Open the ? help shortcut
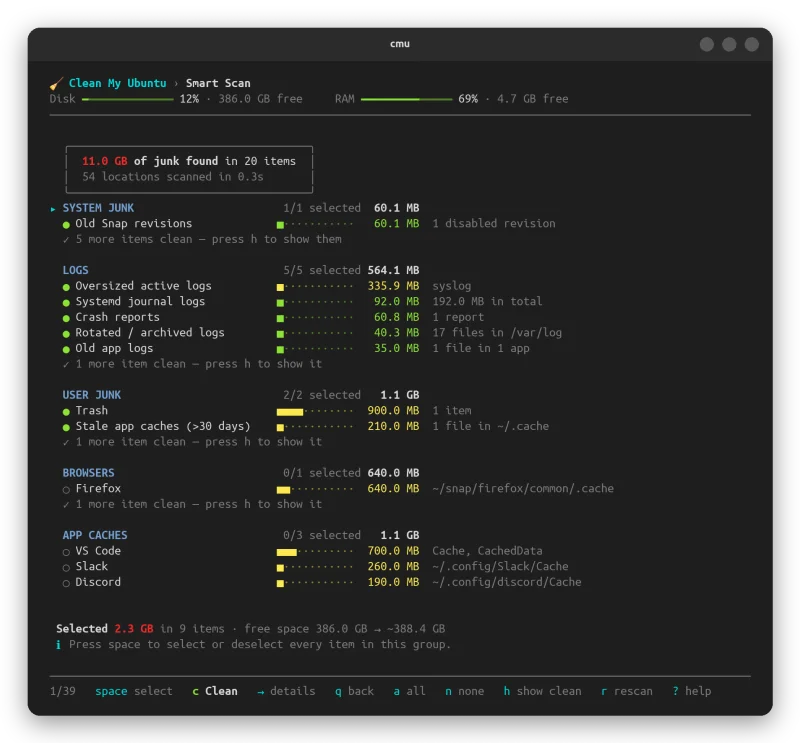Screen dimensions: 800x743 tap(692, 691)
